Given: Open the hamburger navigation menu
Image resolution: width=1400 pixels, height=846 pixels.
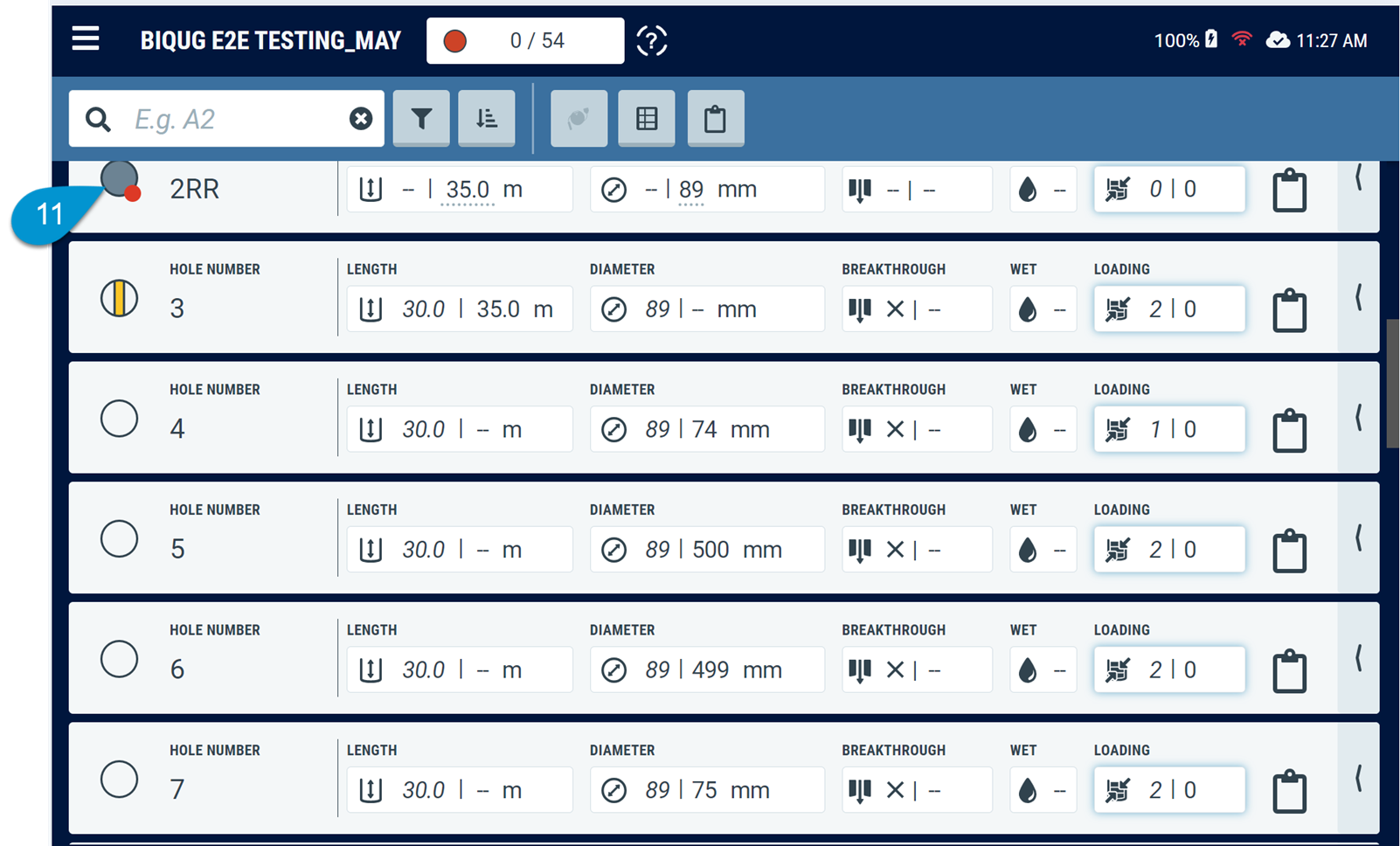Looking at the screenshot, I should pos(86,39).
